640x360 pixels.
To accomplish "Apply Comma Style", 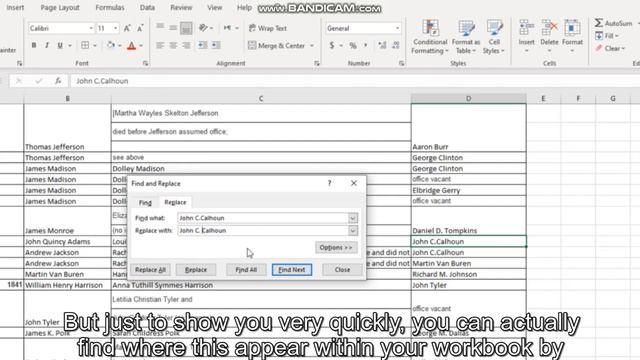I will click(x=366, y=45).
